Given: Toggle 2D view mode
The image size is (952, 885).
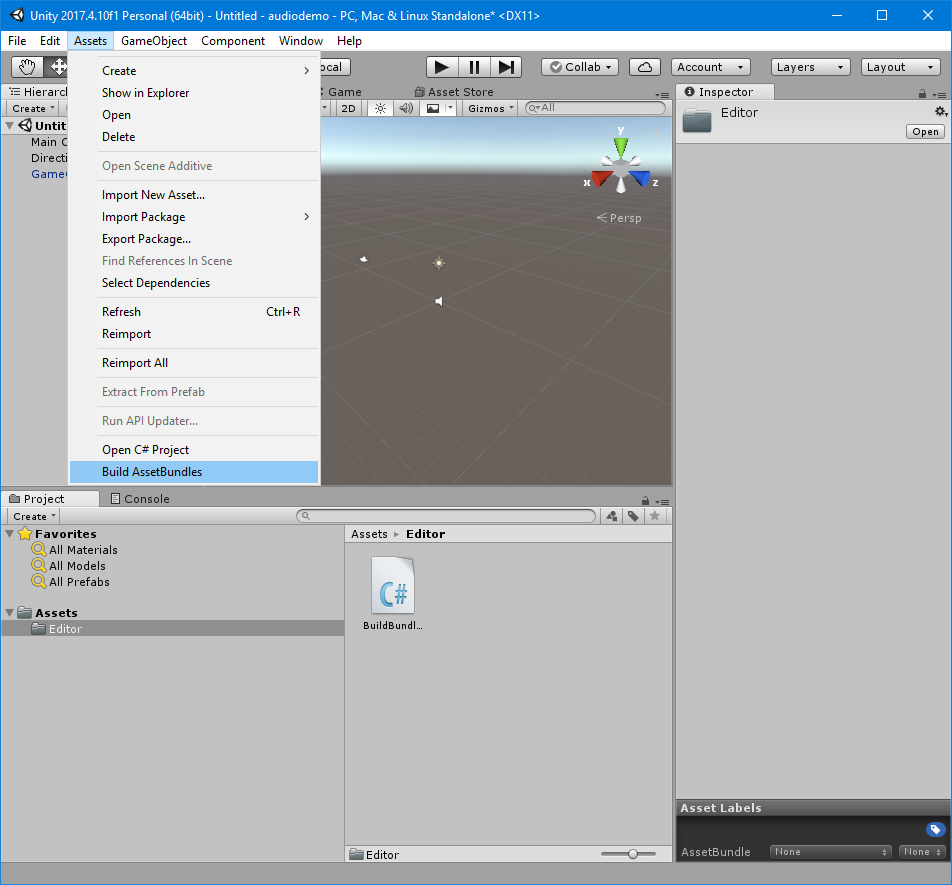Looking at the screenshot, I should [348, 108].
